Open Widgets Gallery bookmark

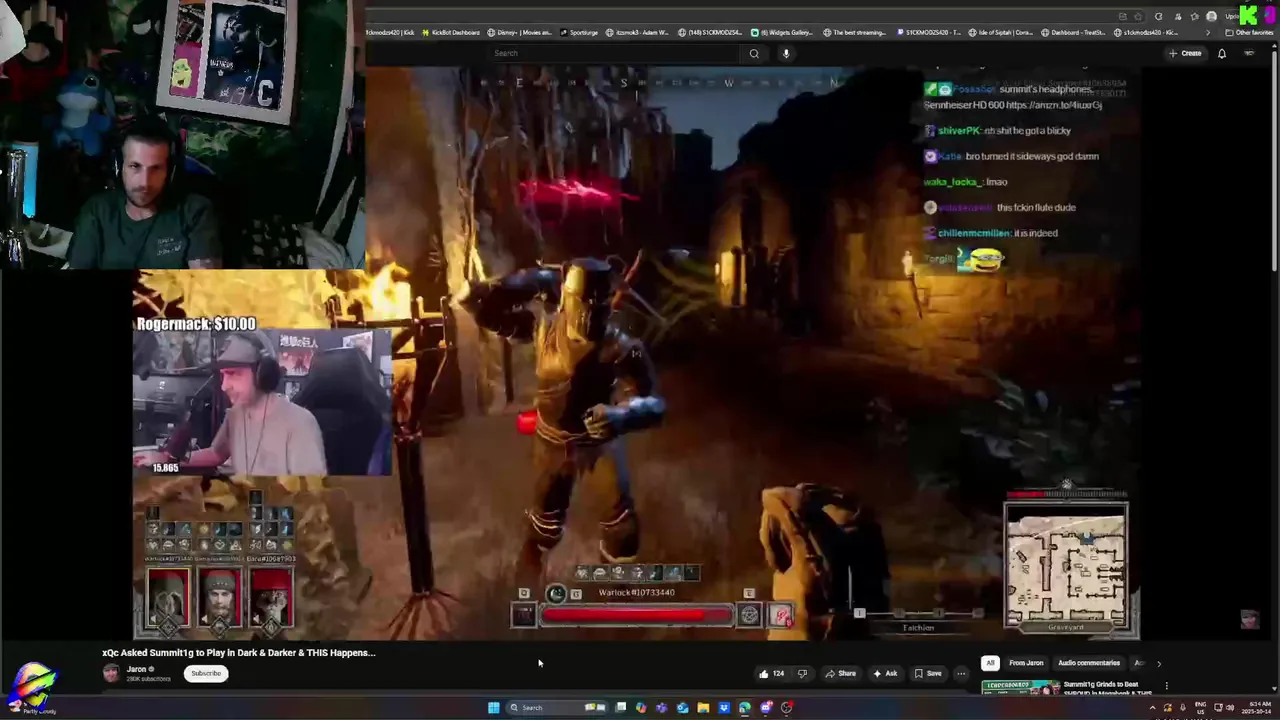(x=781, y=32)
